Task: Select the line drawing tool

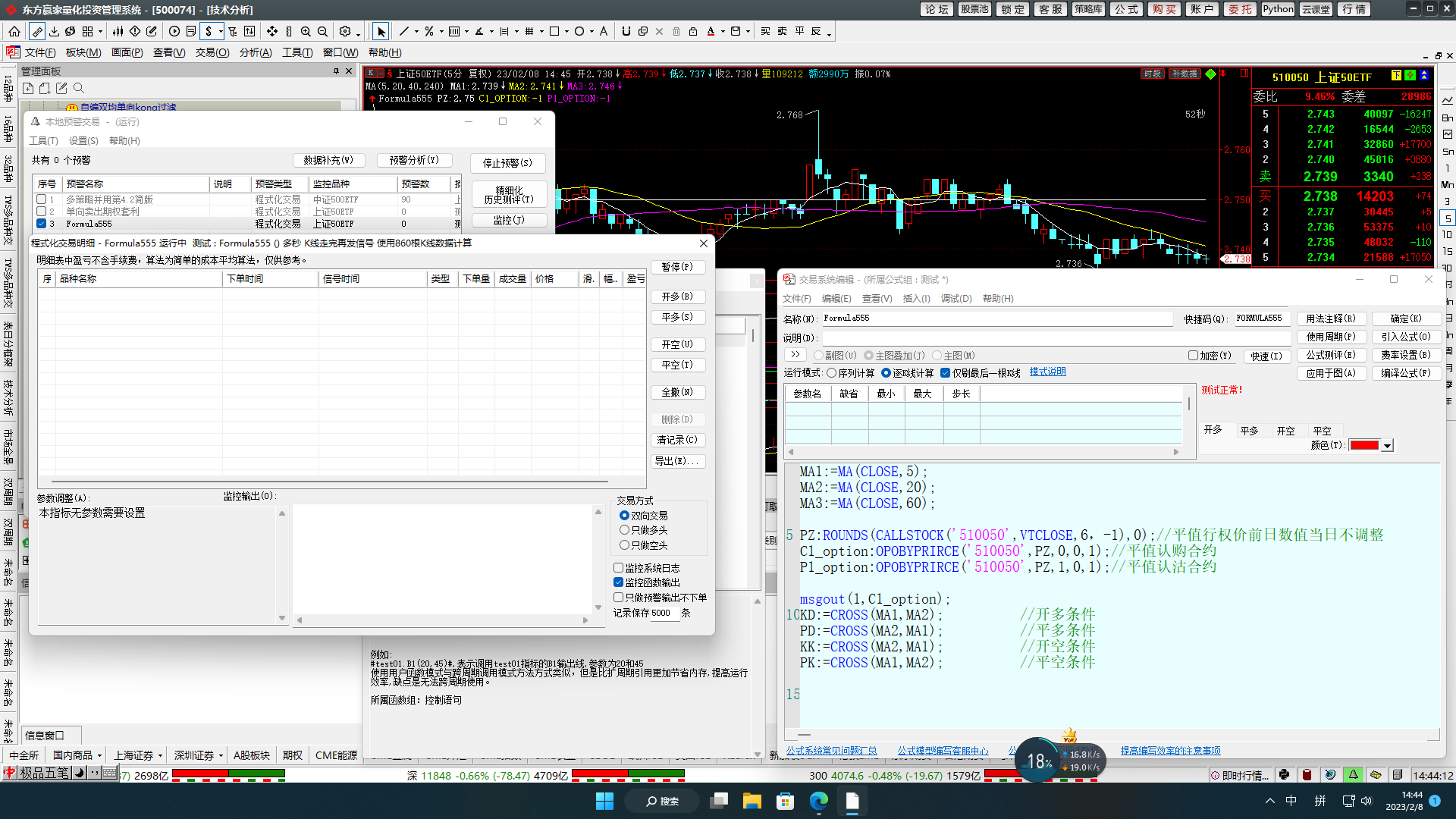Action: [x=404, y=31]
